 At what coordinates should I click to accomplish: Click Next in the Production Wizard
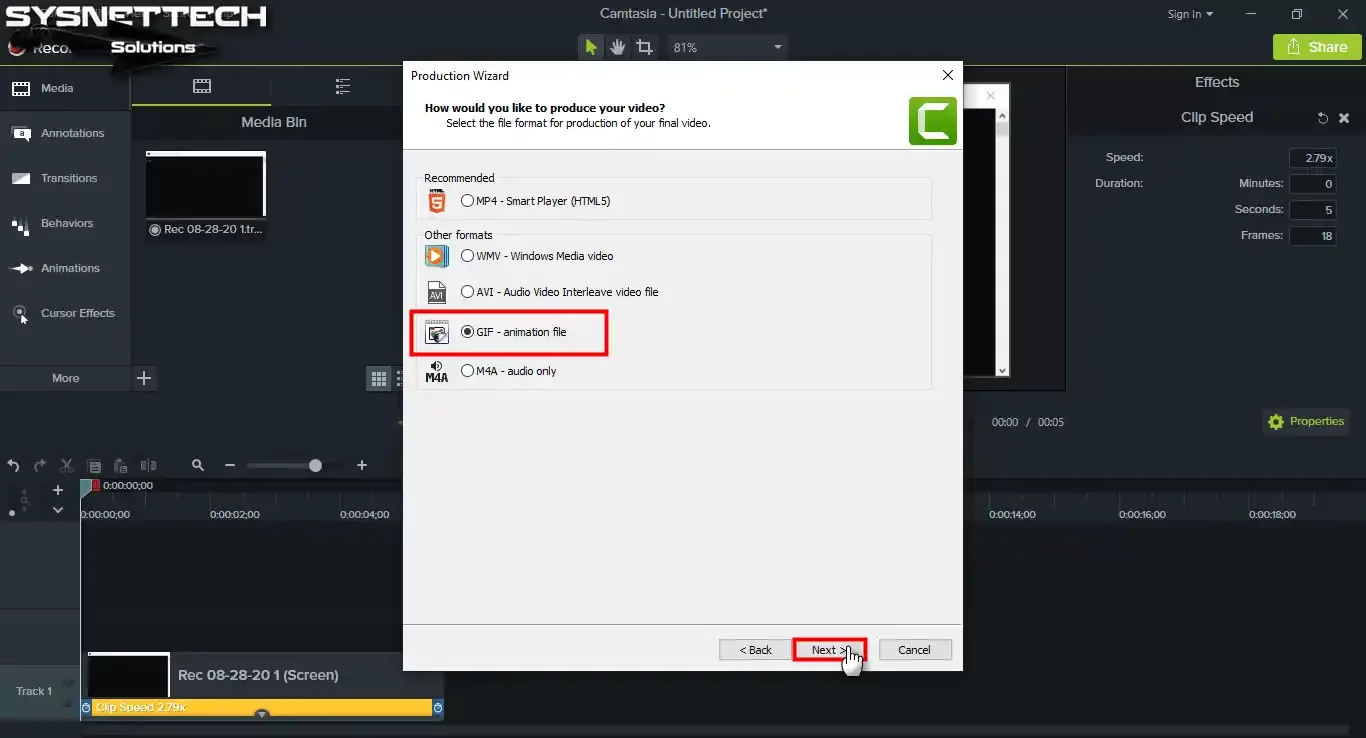[829, 650]
